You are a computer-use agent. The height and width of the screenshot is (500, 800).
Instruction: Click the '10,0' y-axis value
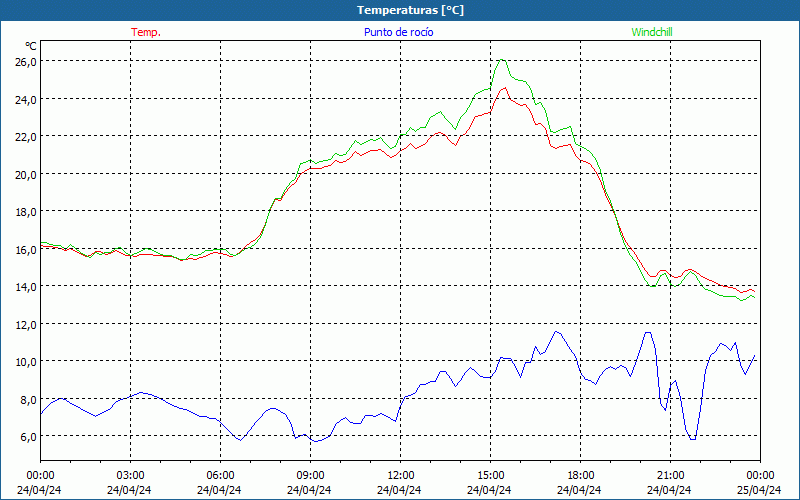26,362
